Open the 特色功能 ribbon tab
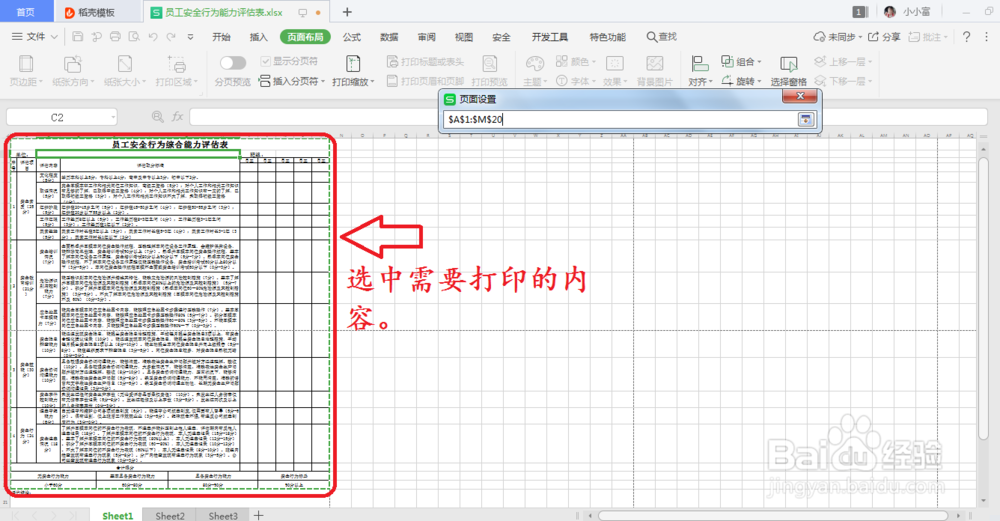Screen dimensions: 1000x521 click(607, 37)
